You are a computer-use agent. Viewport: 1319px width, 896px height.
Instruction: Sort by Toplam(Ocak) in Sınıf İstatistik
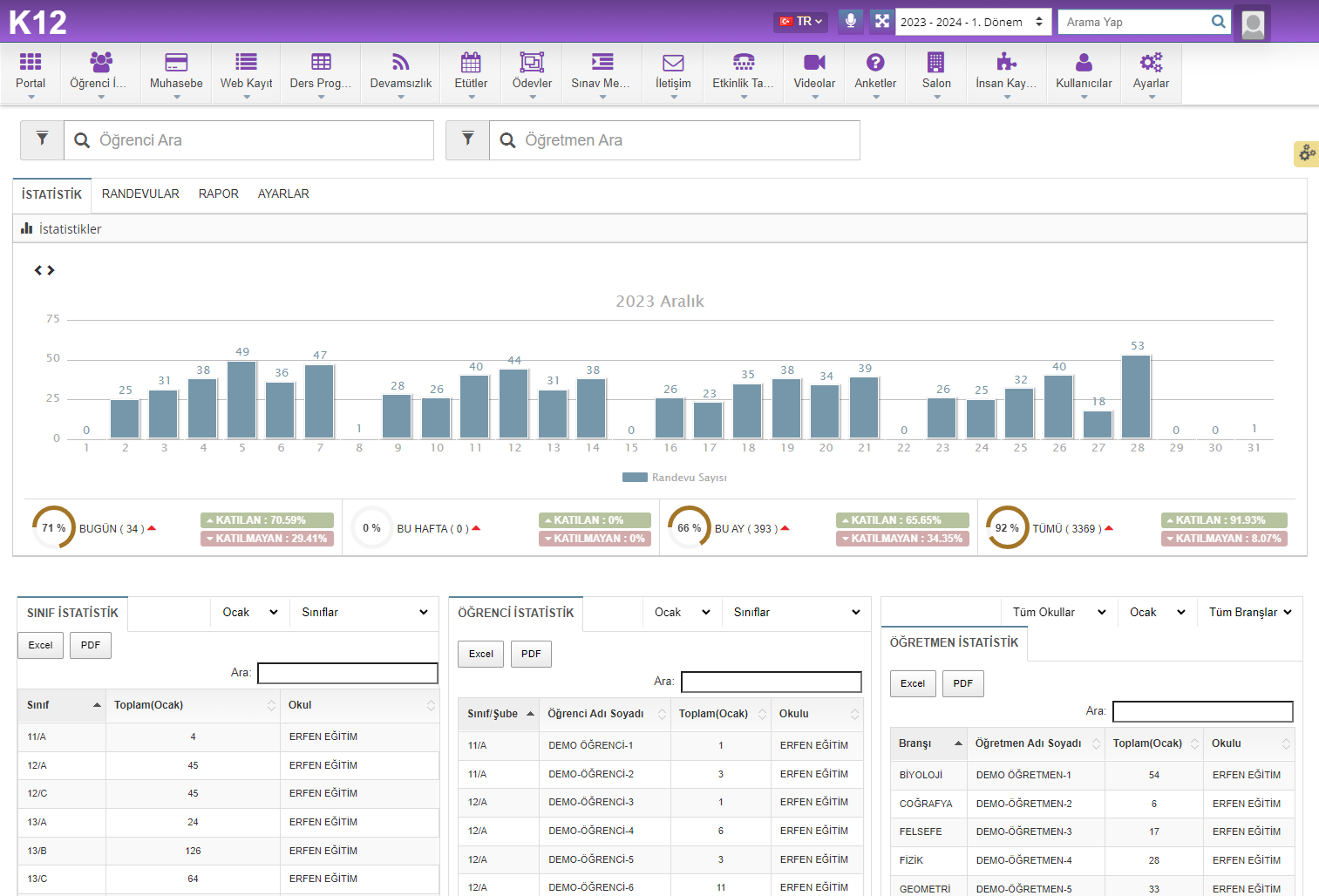pyautogui.click(x=193, y=705)
